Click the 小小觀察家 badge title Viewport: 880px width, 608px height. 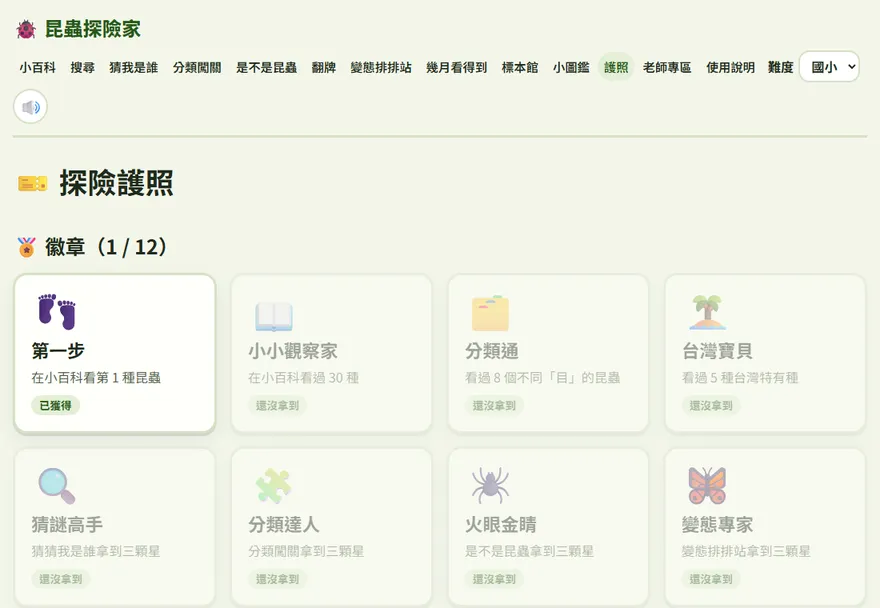click(293, 351)
